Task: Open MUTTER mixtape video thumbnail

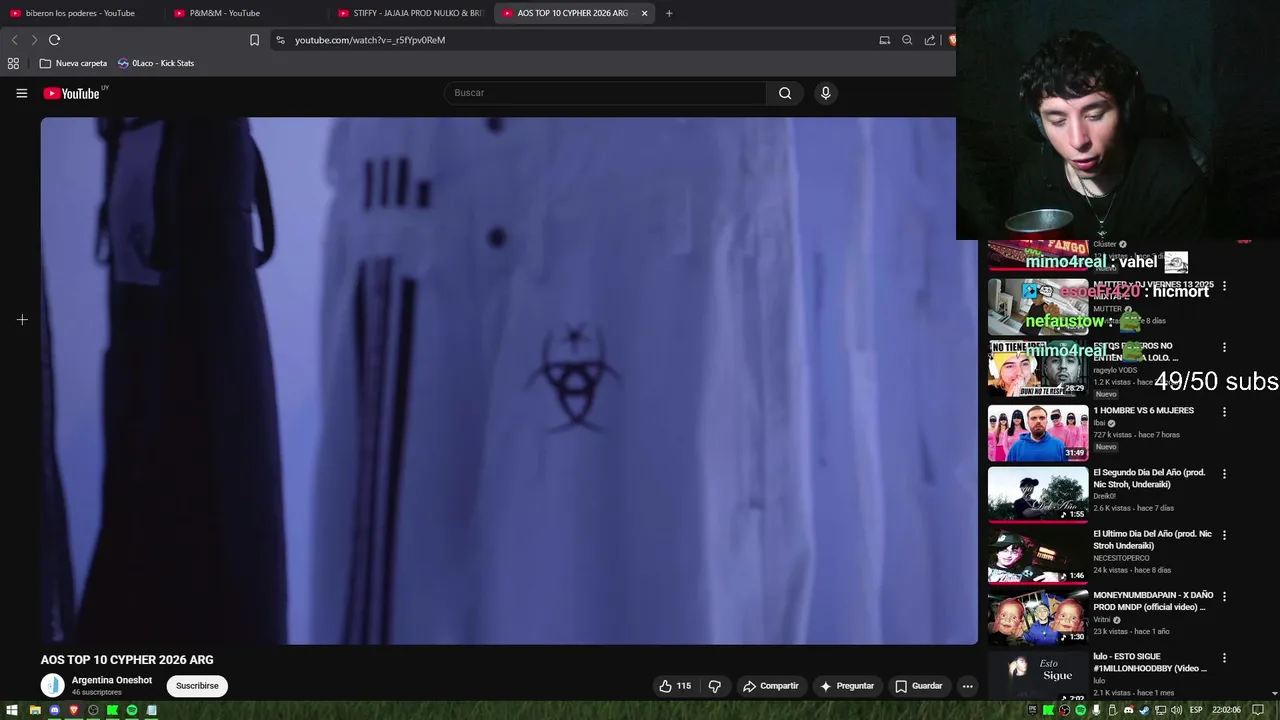Action: 1038,306
